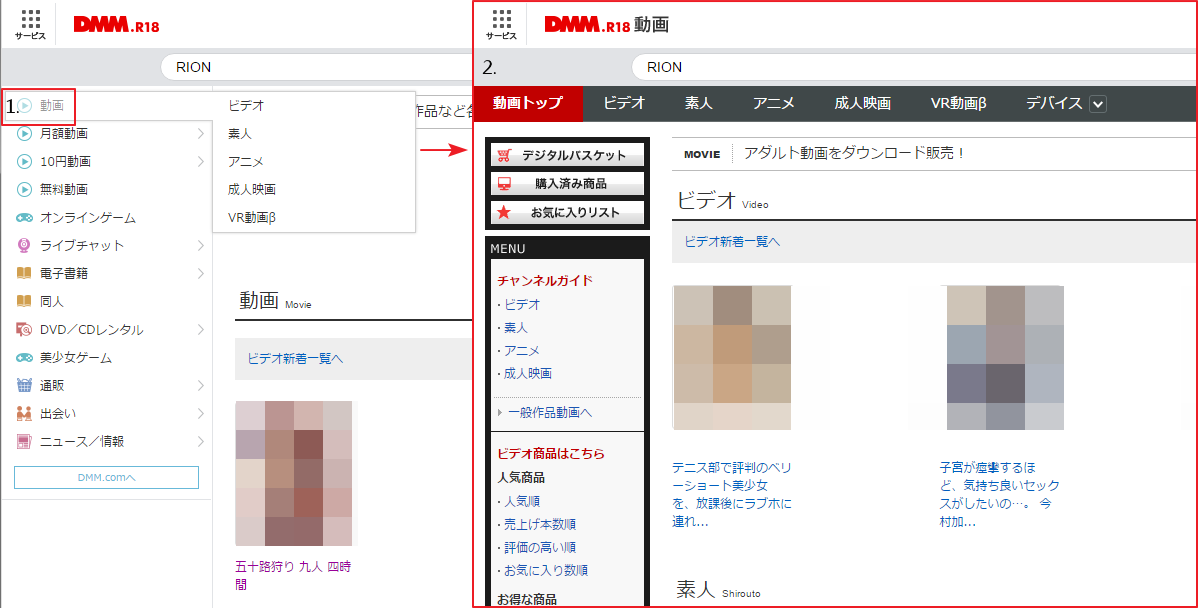
Task: Click the people icon beside 出会い
Action: click(24, 413)
